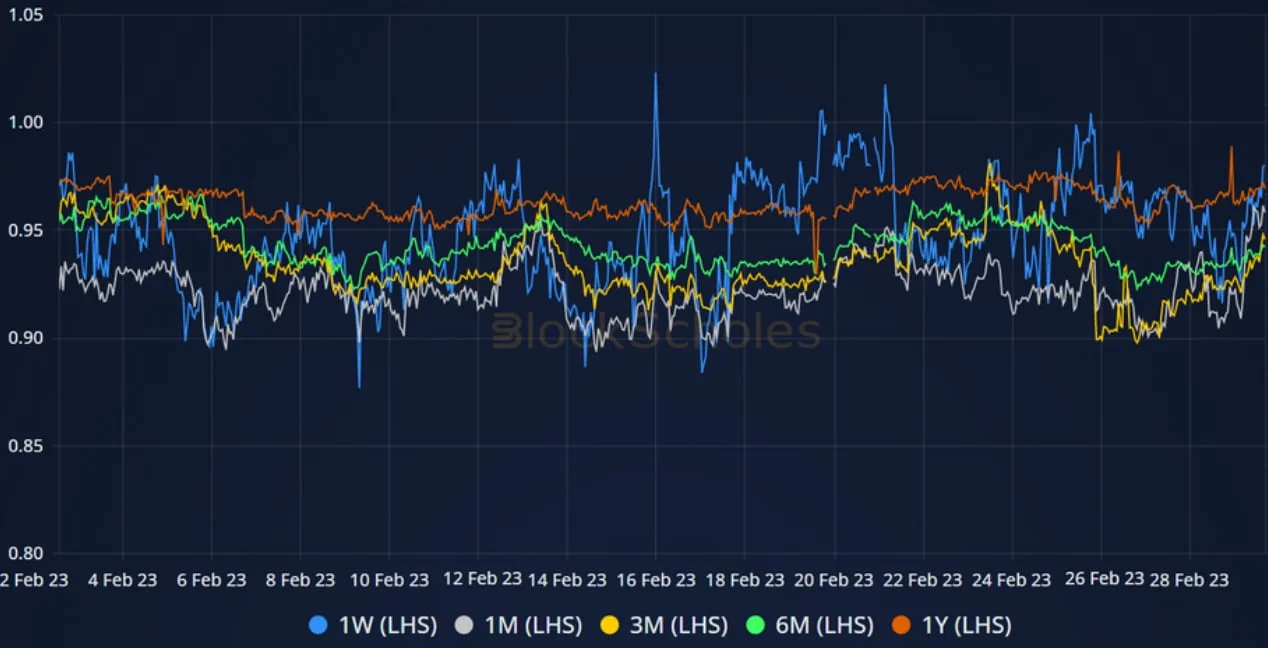Click the 20 Feb 23 axis label

click(834, 580)
